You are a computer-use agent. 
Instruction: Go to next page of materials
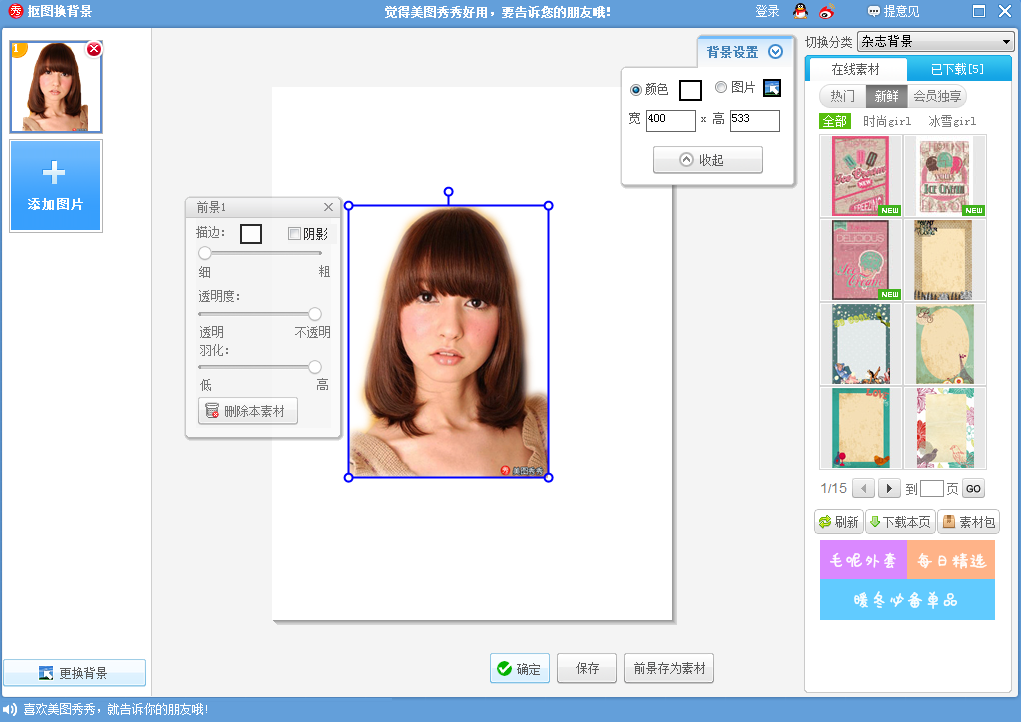(888, 489)
